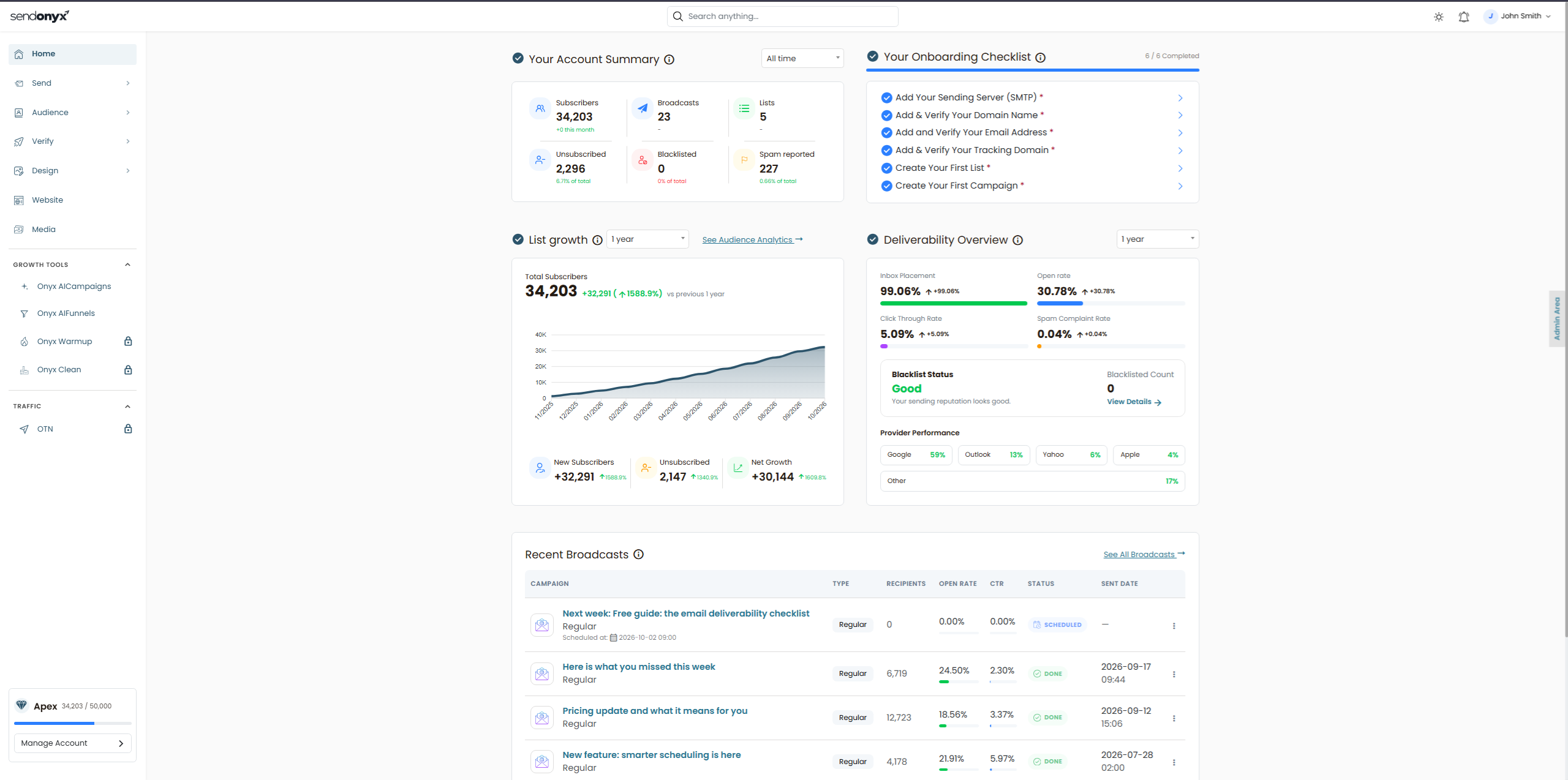Click See Audience Analytics link
This screenshot has width=1568, height=780.
[x=752, y=240]
